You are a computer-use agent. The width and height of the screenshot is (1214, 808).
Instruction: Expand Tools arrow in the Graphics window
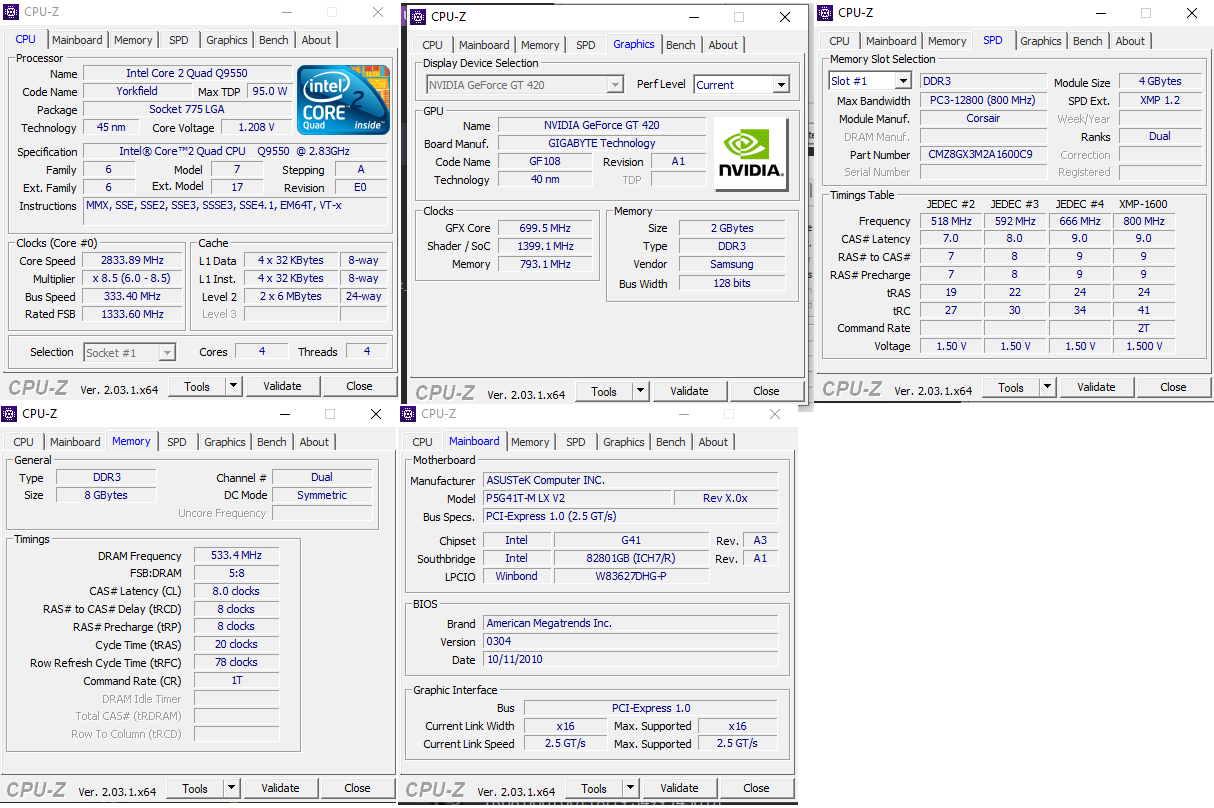coord(640,391)
